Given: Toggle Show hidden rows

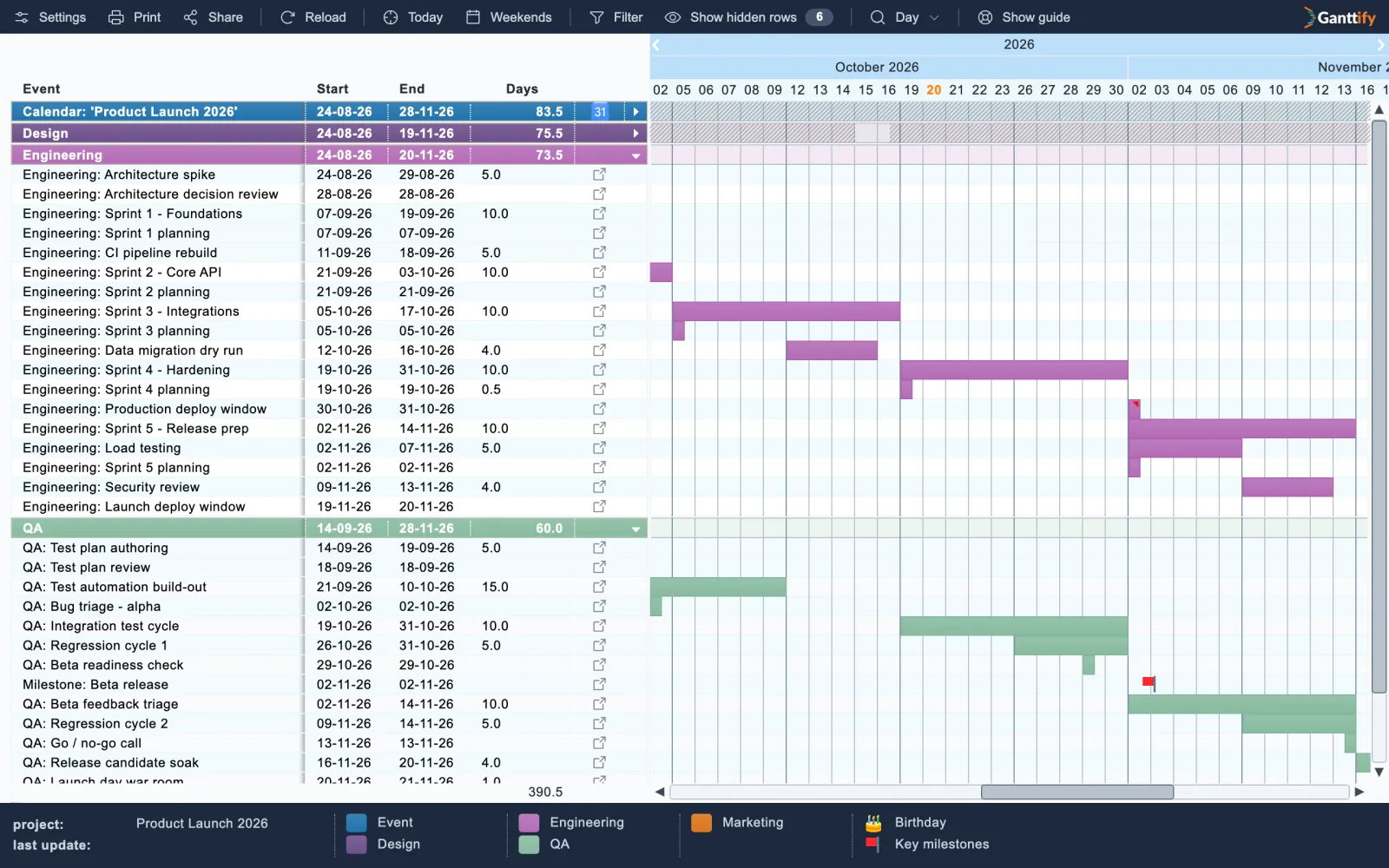Looking at the screenshot, I should 748,17.
